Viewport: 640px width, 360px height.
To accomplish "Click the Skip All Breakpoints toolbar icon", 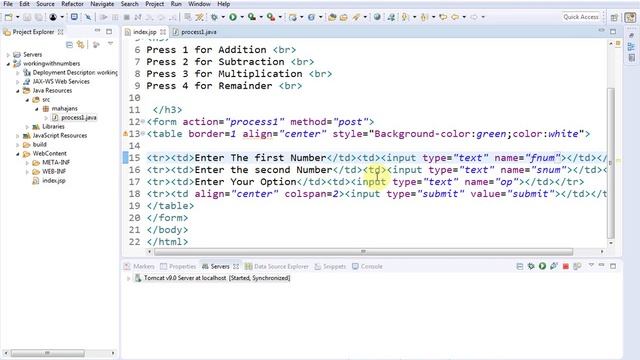I will [88, 17].
